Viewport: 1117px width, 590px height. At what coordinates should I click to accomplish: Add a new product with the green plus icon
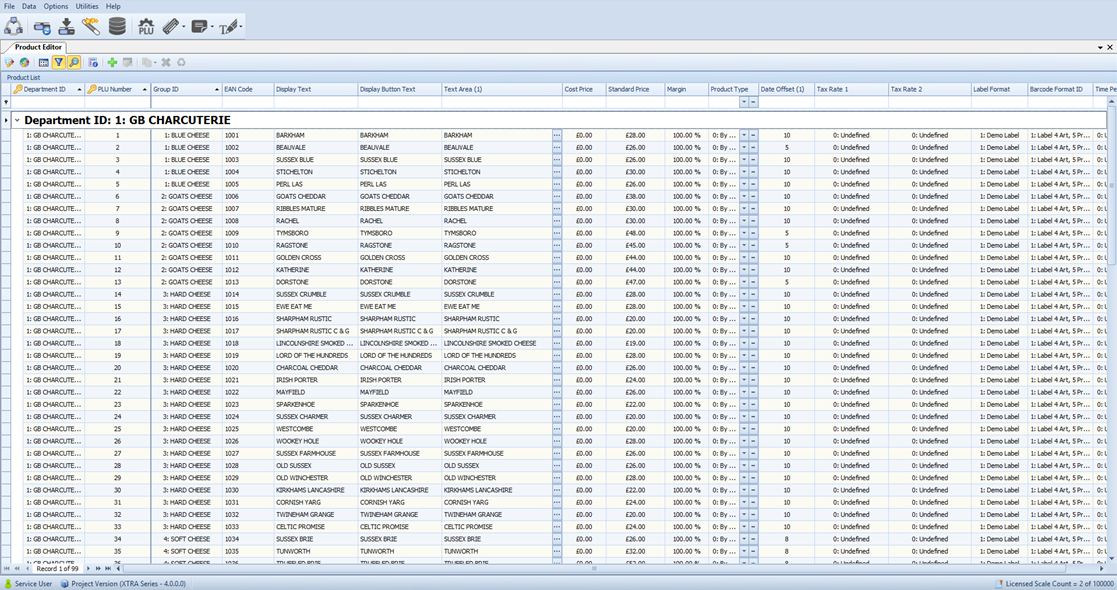click(112, 63)
